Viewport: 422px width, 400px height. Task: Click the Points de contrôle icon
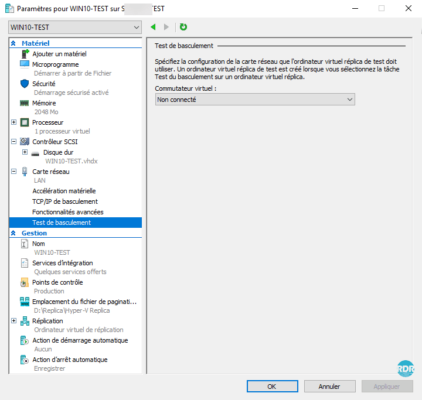(x=25, y=282)
